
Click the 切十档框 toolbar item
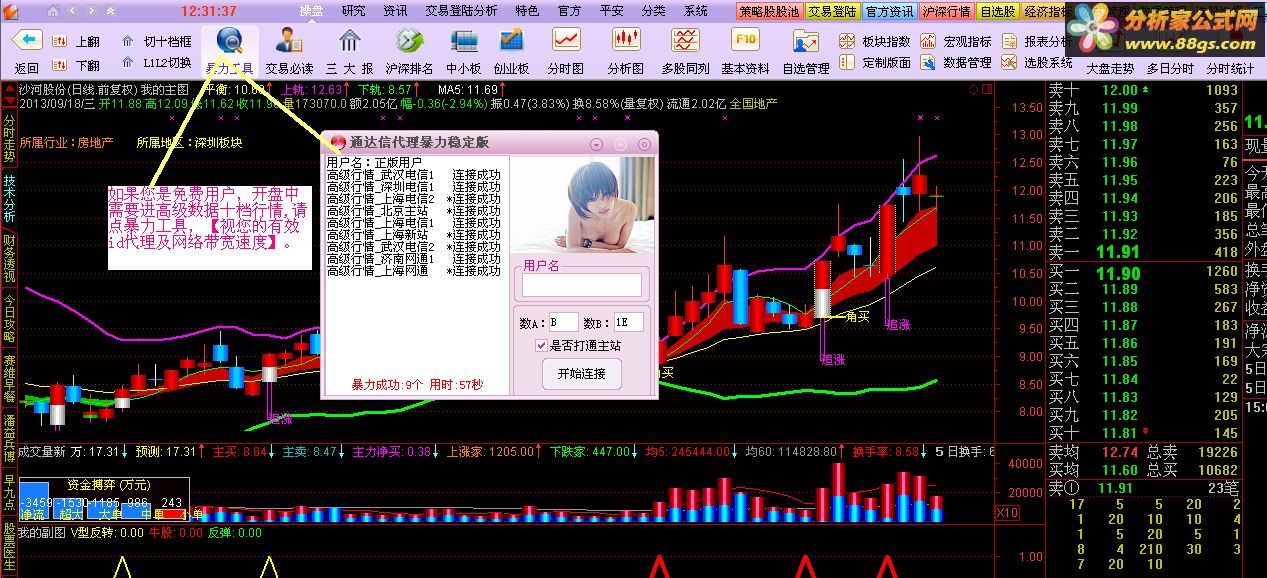[155, 42]
